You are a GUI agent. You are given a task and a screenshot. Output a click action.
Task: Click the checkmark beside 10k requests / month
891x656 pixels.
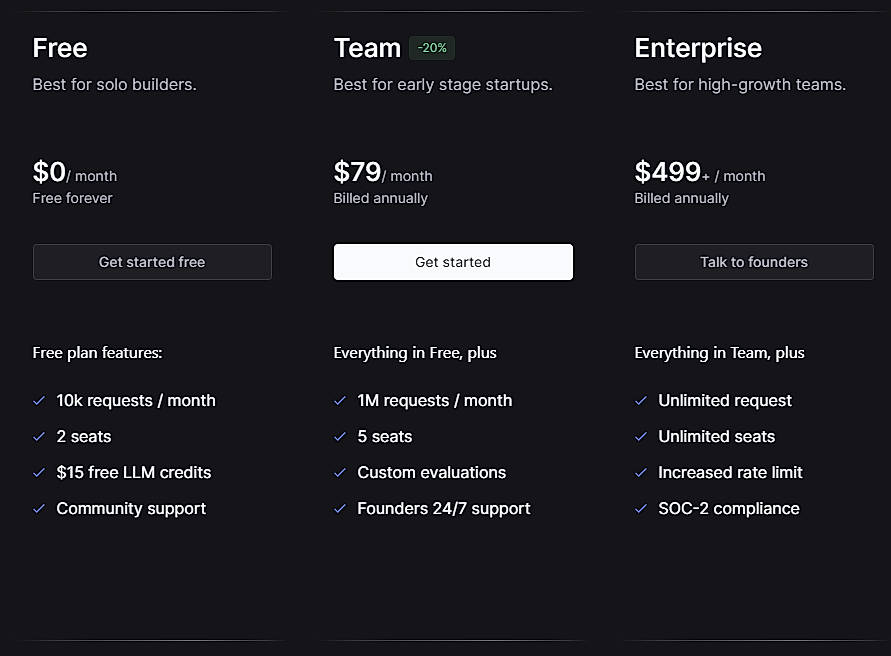pyautogui.click(x=39, y=400)
